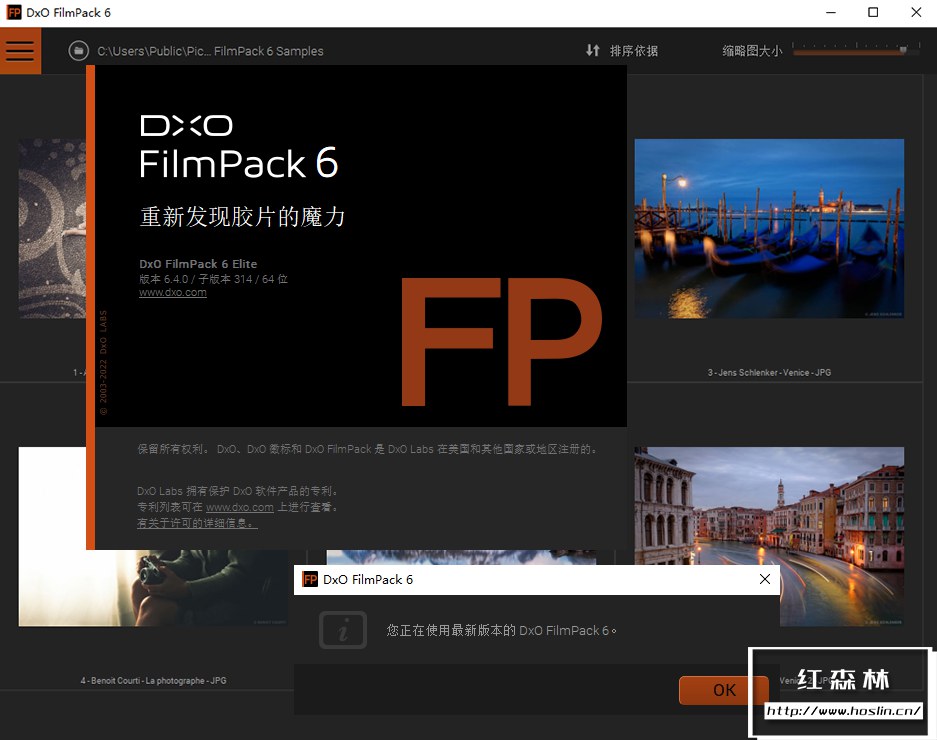
Task: Click the info icon in update dialog
Action: point(343,630)
